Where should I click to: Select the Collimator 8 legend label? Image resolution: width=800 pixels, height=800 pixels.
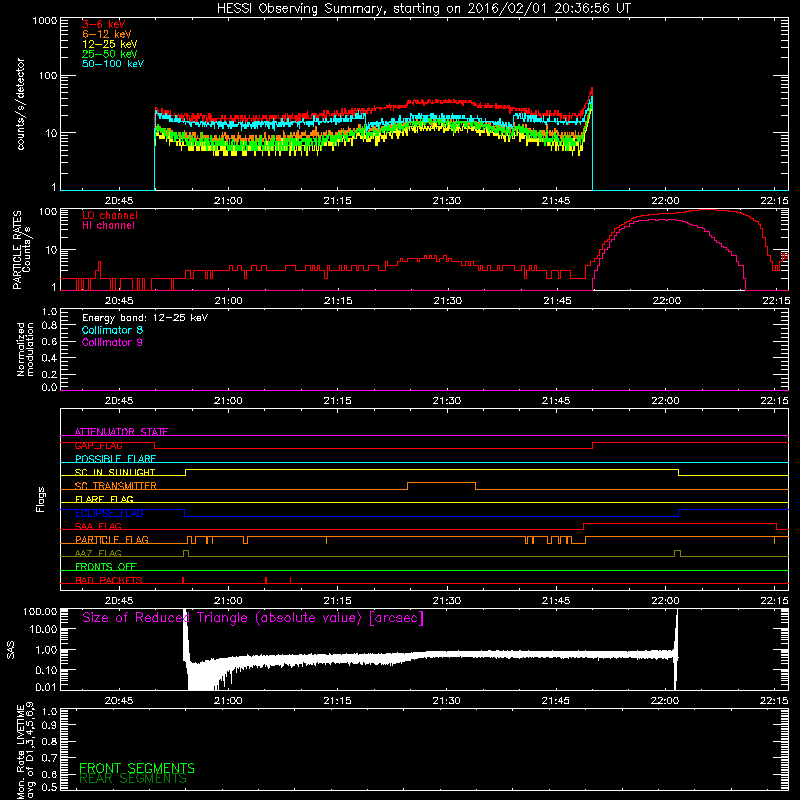point(112,330)
